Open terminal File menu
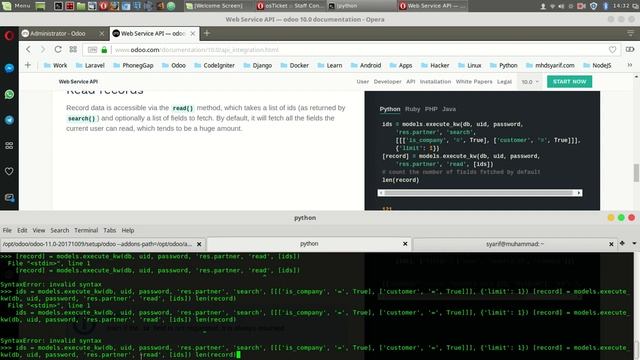Image resolution: width=640 pixels, height=360 pixels. tap(7, 230)
